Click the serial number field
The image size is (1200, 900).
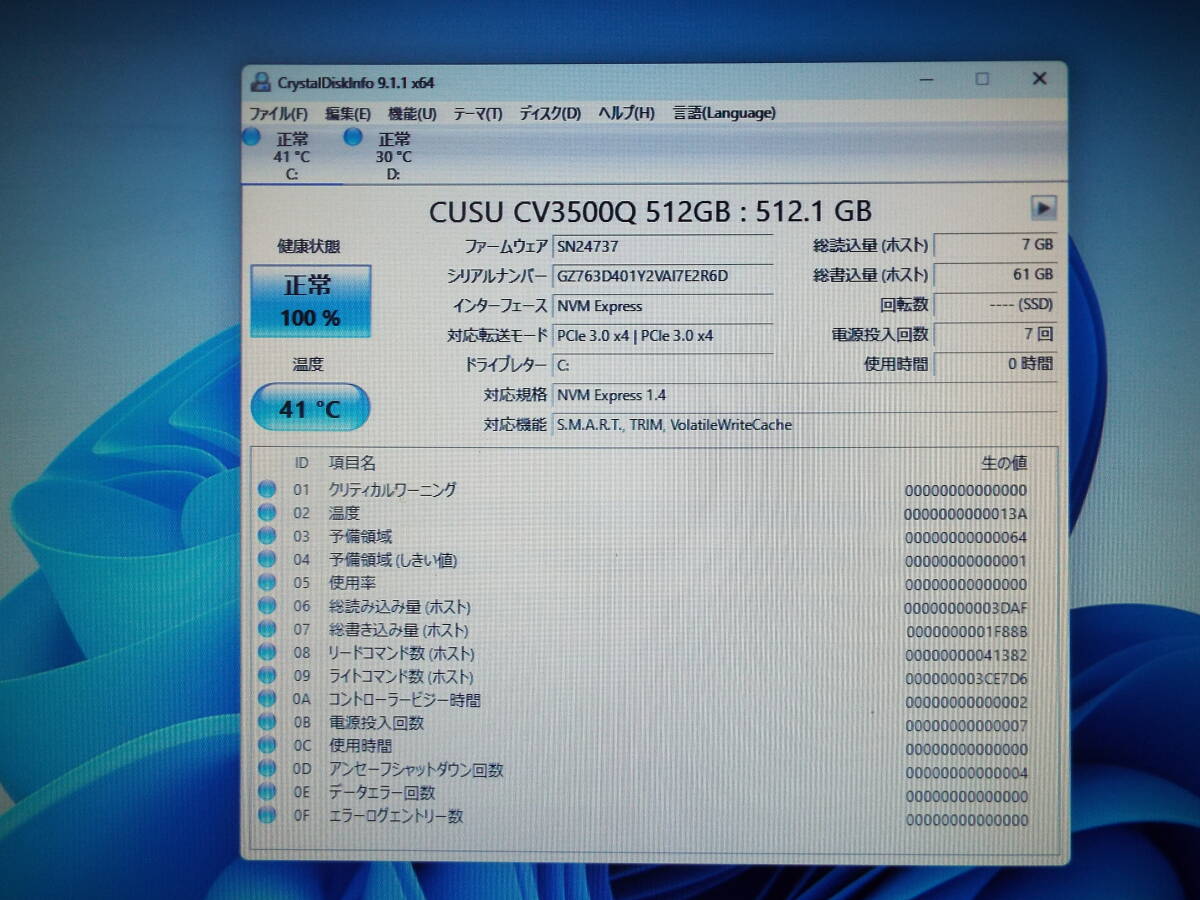662,275
